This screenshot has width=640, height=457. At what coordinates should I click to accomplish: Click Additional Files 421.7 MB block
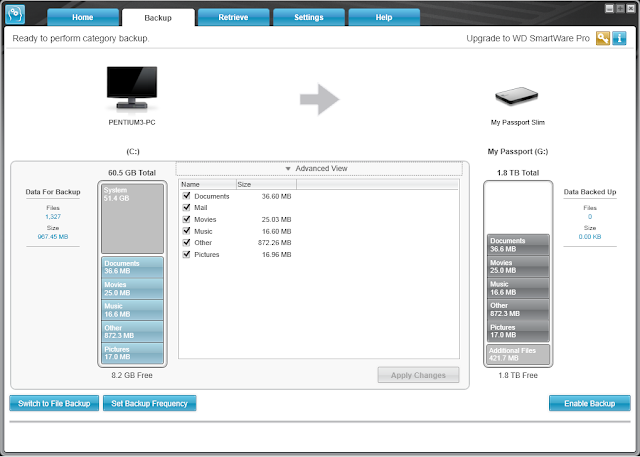pyautogui.click(x=518, y=354)
